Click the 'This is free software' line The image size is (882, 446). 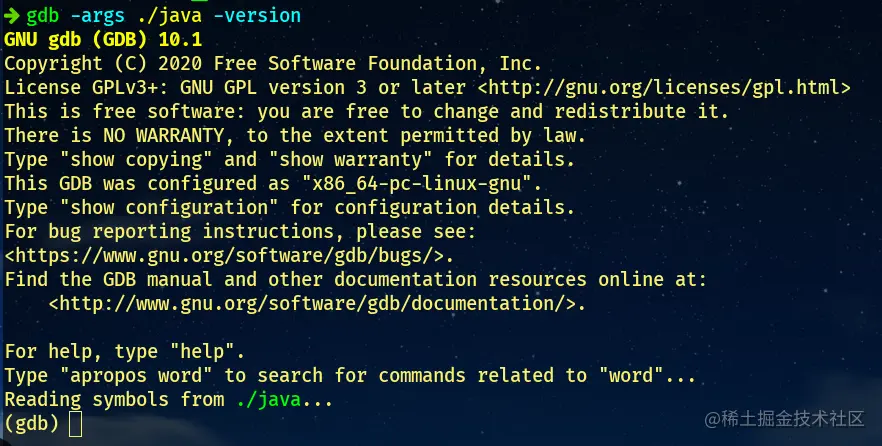pos(367,111)
